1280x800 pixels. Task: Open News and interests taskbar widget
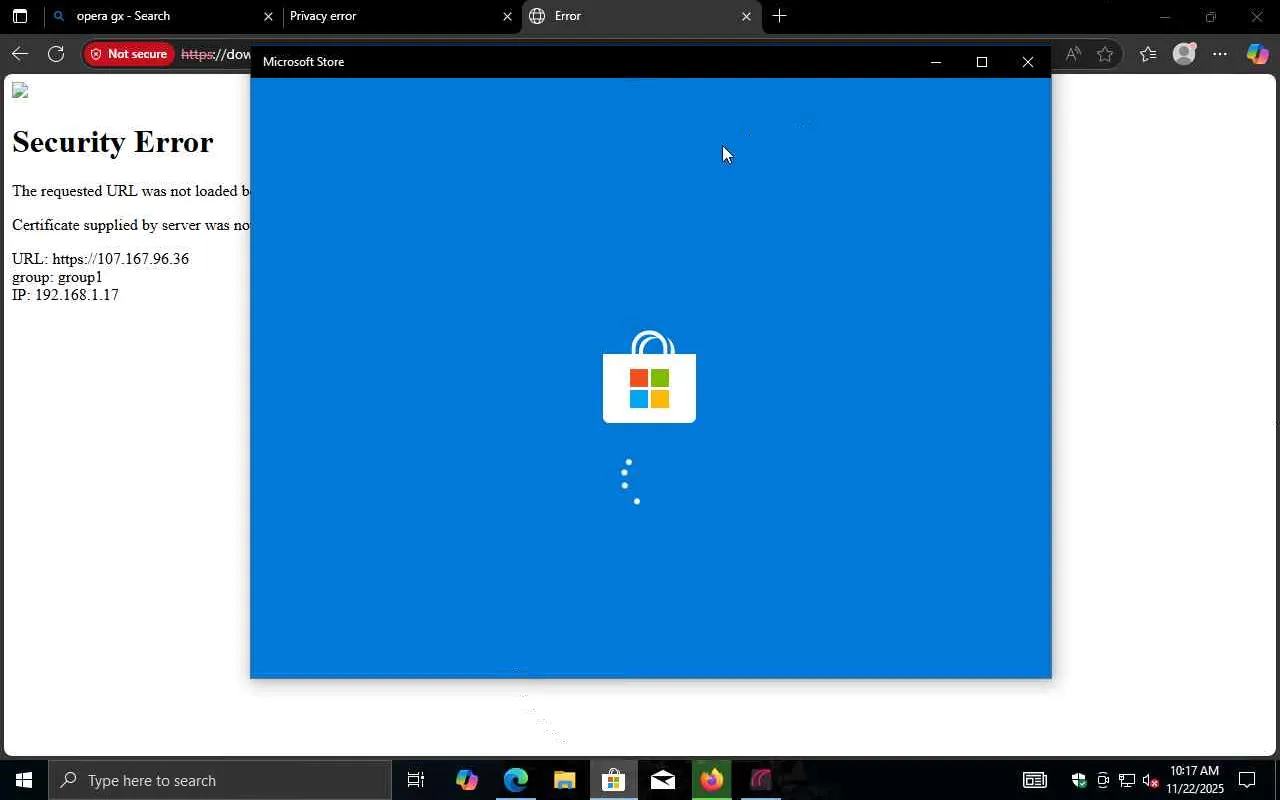point(1035,780)
